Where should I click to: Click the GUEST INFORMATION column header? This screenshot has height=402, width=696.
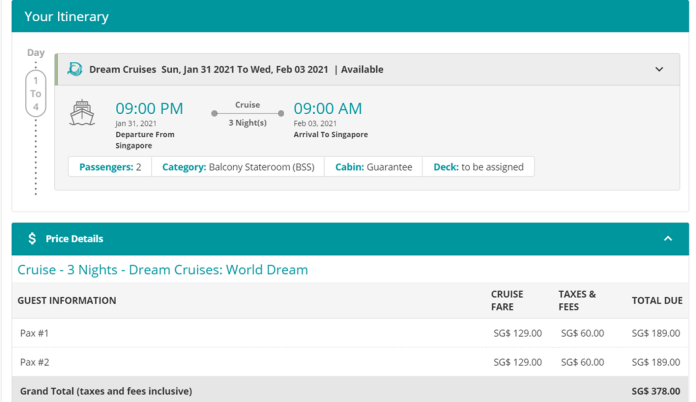pyautogui.click(x=67, y=300)
